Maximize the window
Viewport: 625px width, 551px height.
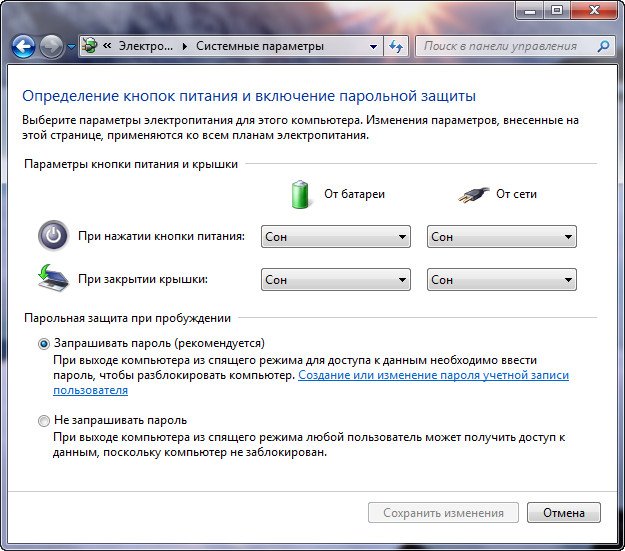(556, 10)
